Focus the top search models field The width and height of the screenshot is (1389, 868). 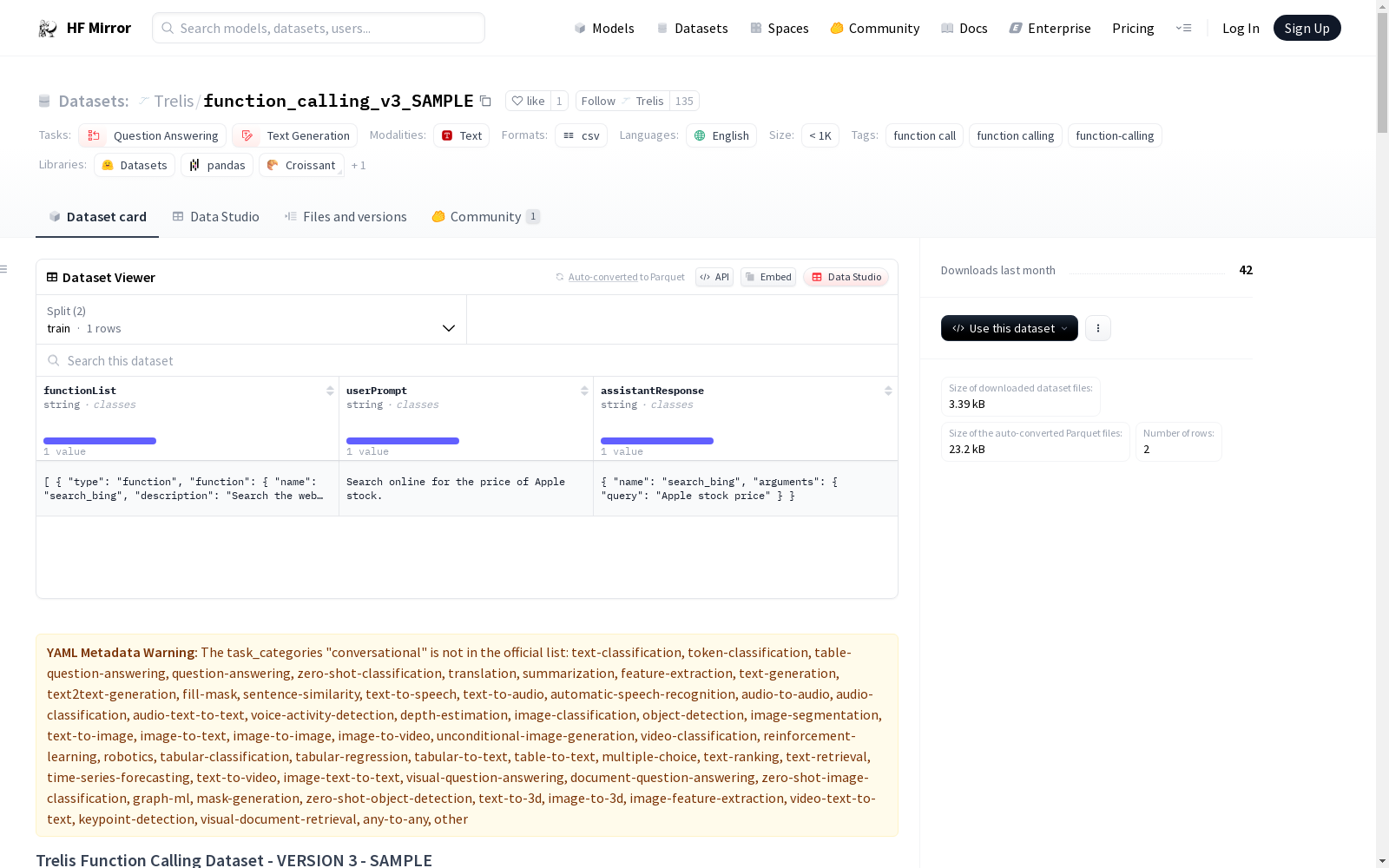(x=319, y=28)
